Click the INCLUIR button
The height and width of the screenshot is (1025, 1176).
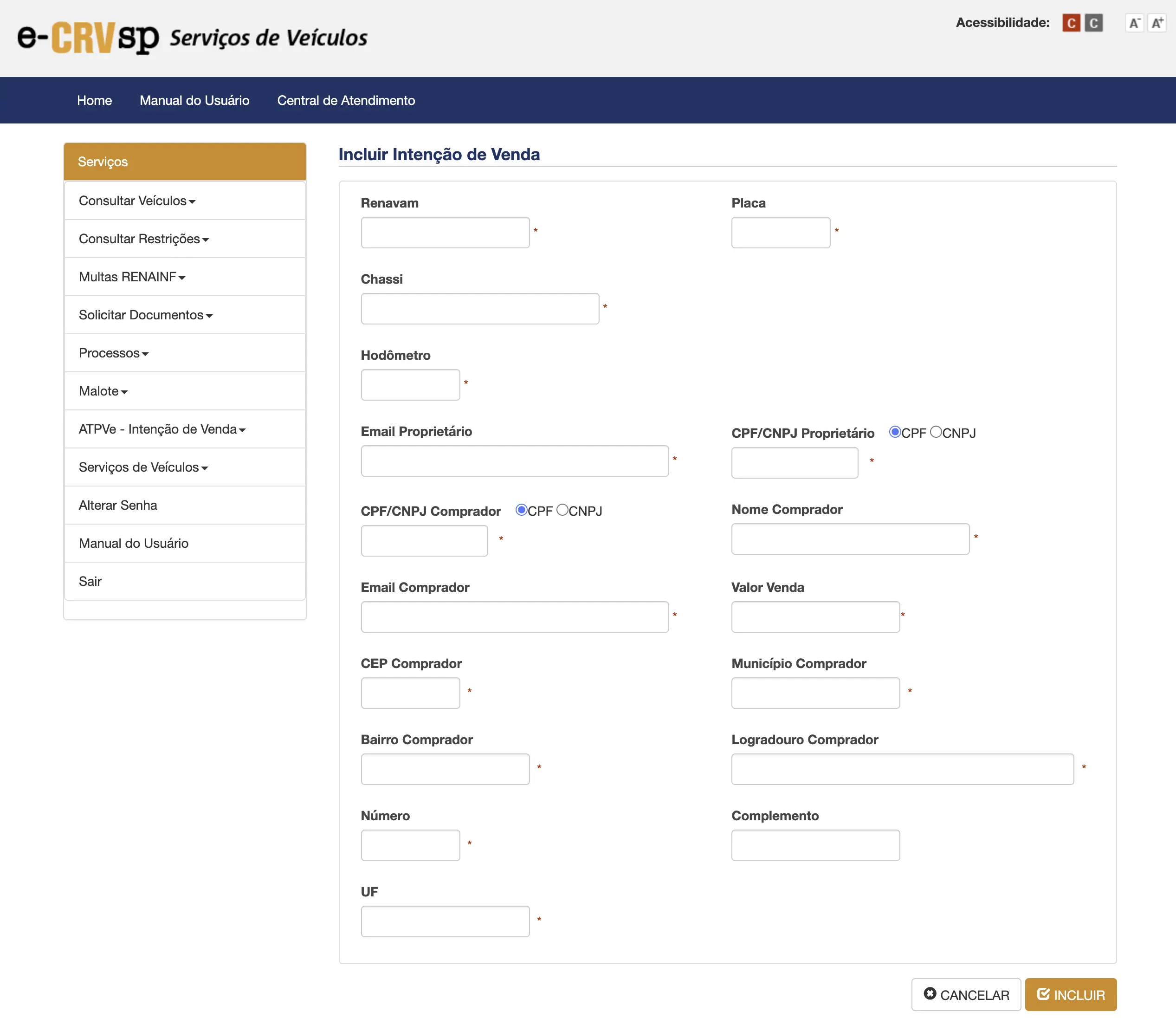click(1070, 995)
